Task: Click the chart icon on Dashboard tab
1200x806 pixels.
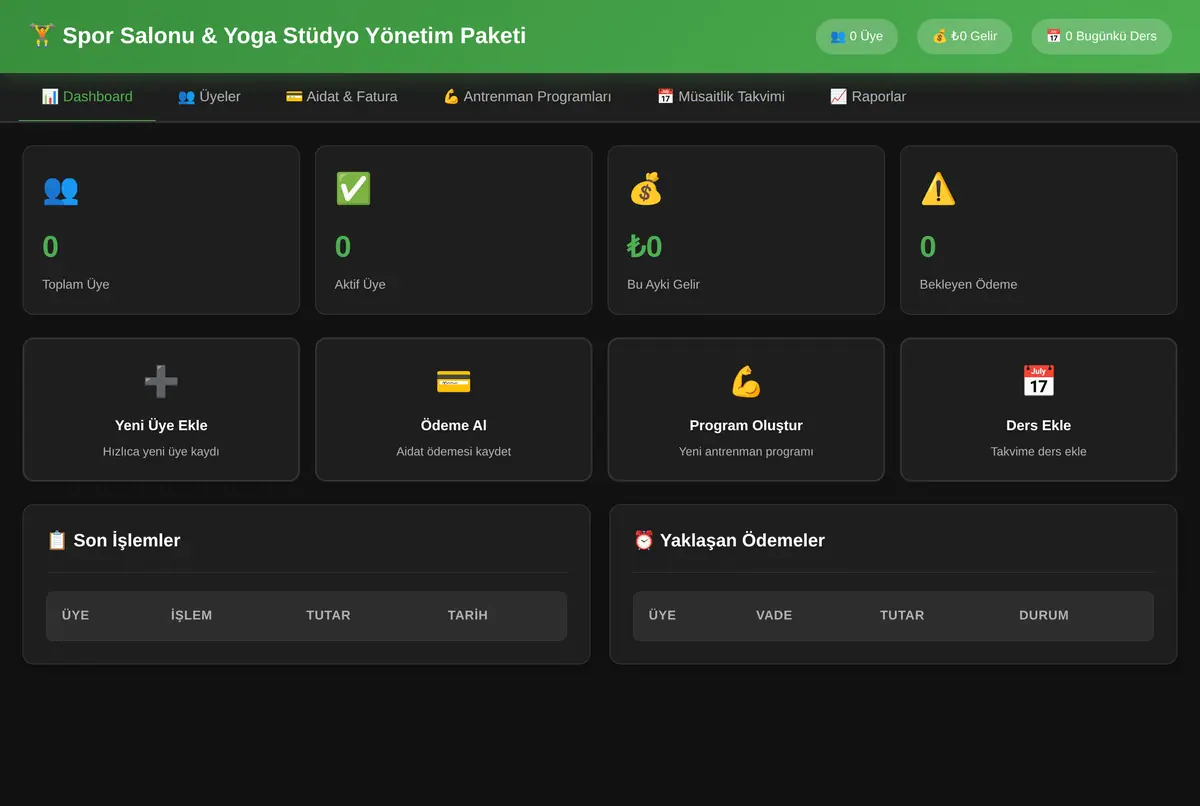Action: pyautogui.click(x=50, y=97)
